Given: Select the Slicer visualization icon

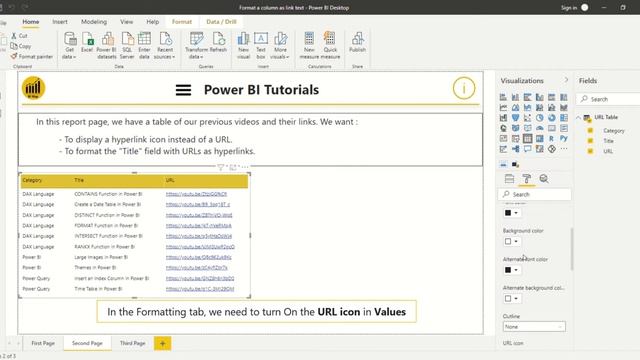Looking at the screenshot, I should (516, 138).
